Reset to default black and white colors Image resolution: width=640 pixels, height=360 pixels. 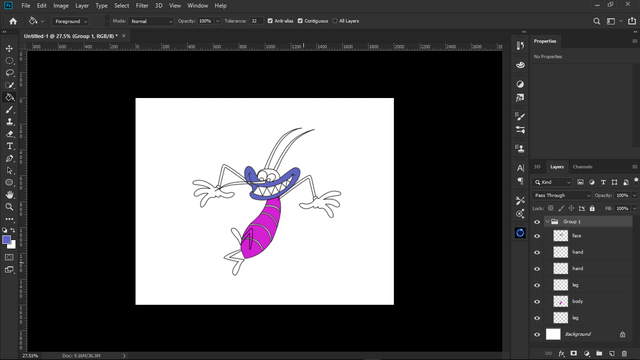[4, 231]
